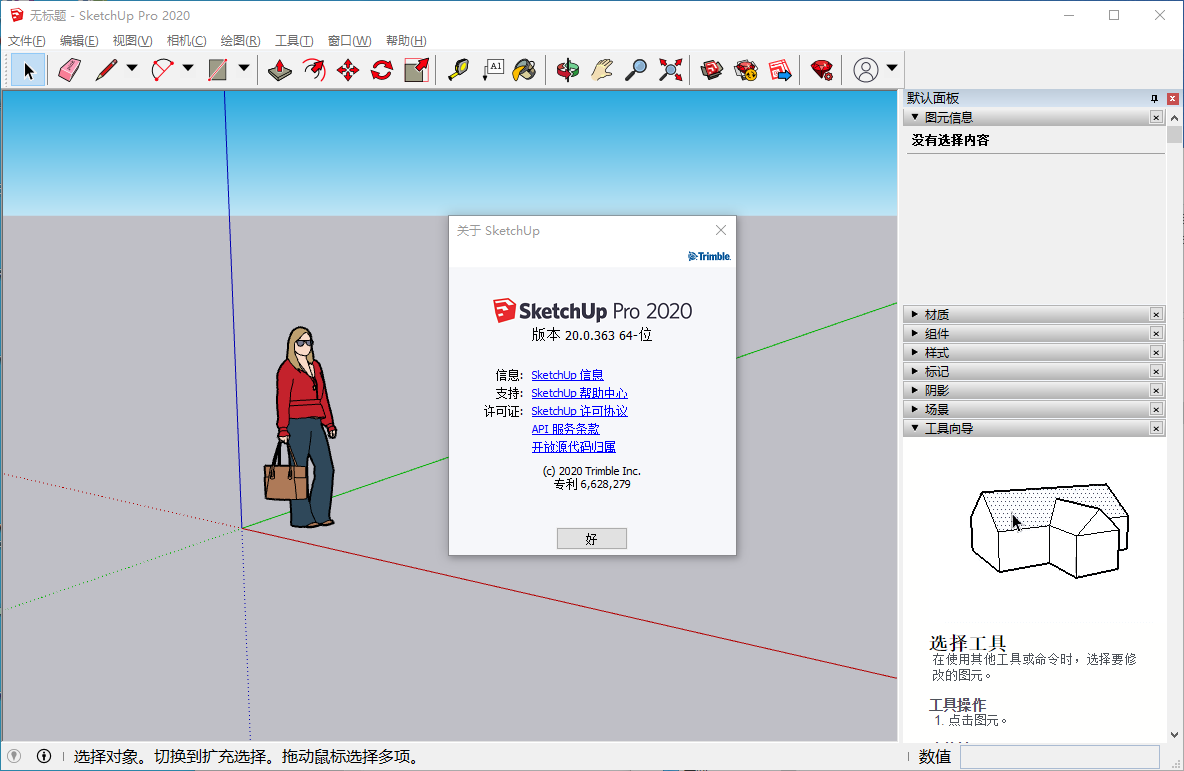Select the Eraser tool in the toolbar
This screenshot has width=1184, height=771.
click(69, 70)
